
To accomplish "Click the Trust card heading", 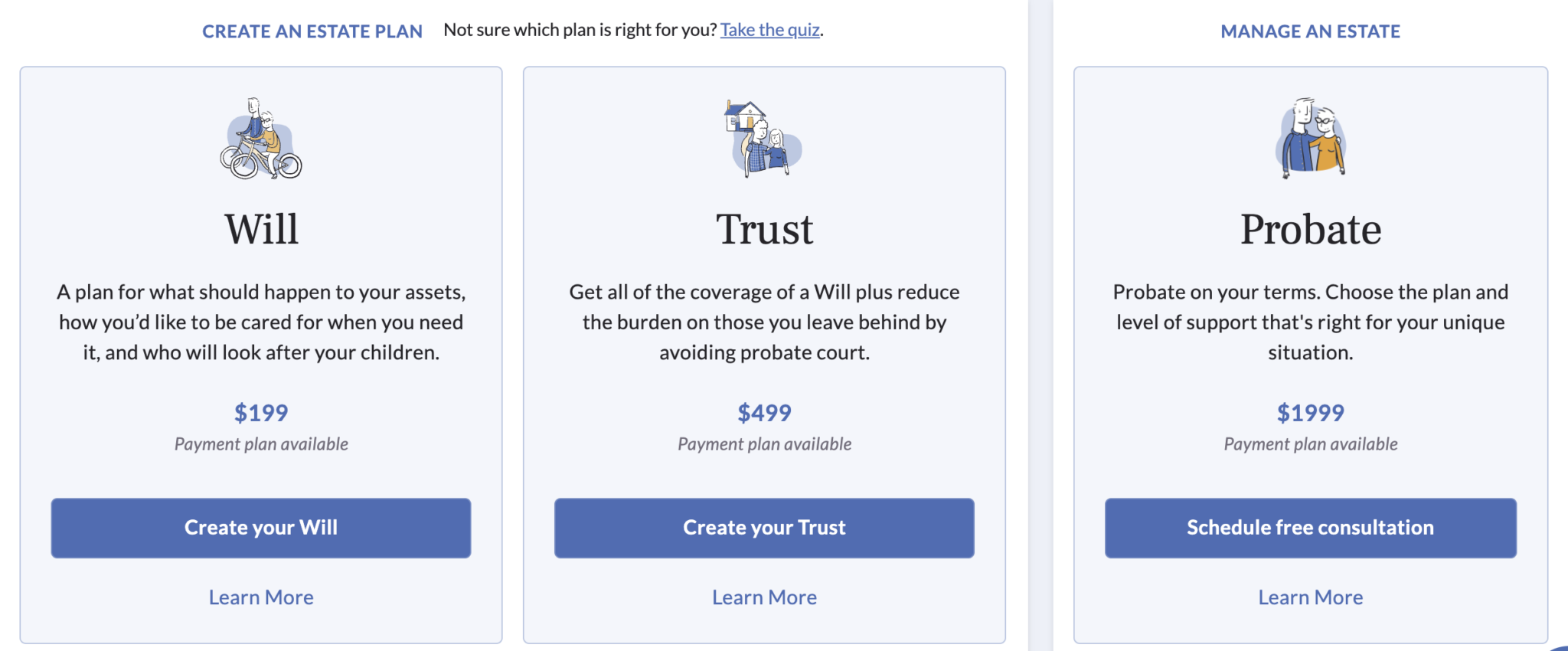I will [764, 229].
